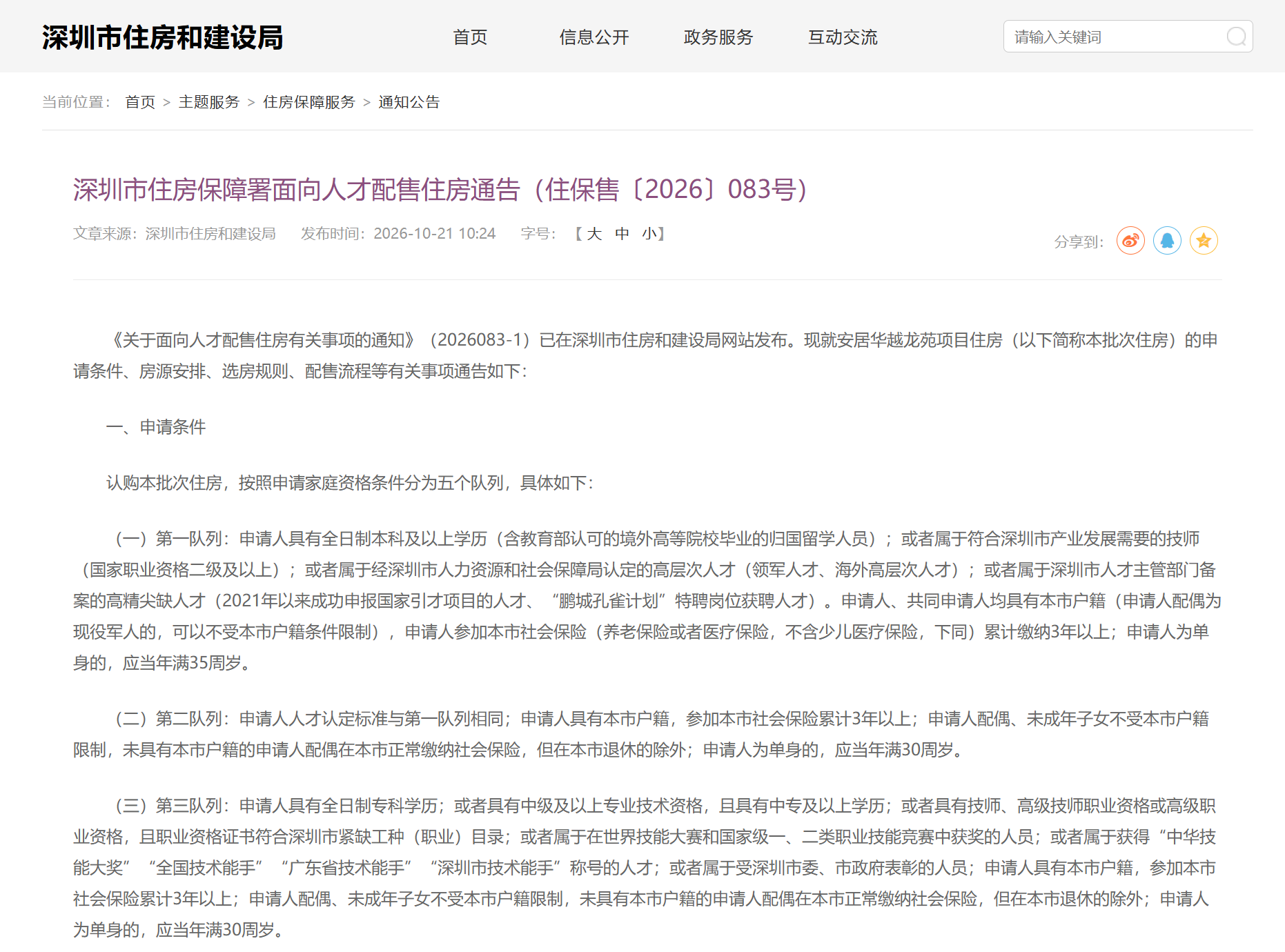Click the paragraph starting （二）第二队列
Viewport: 1285px width, 952px height.
(x=642, y=734)
